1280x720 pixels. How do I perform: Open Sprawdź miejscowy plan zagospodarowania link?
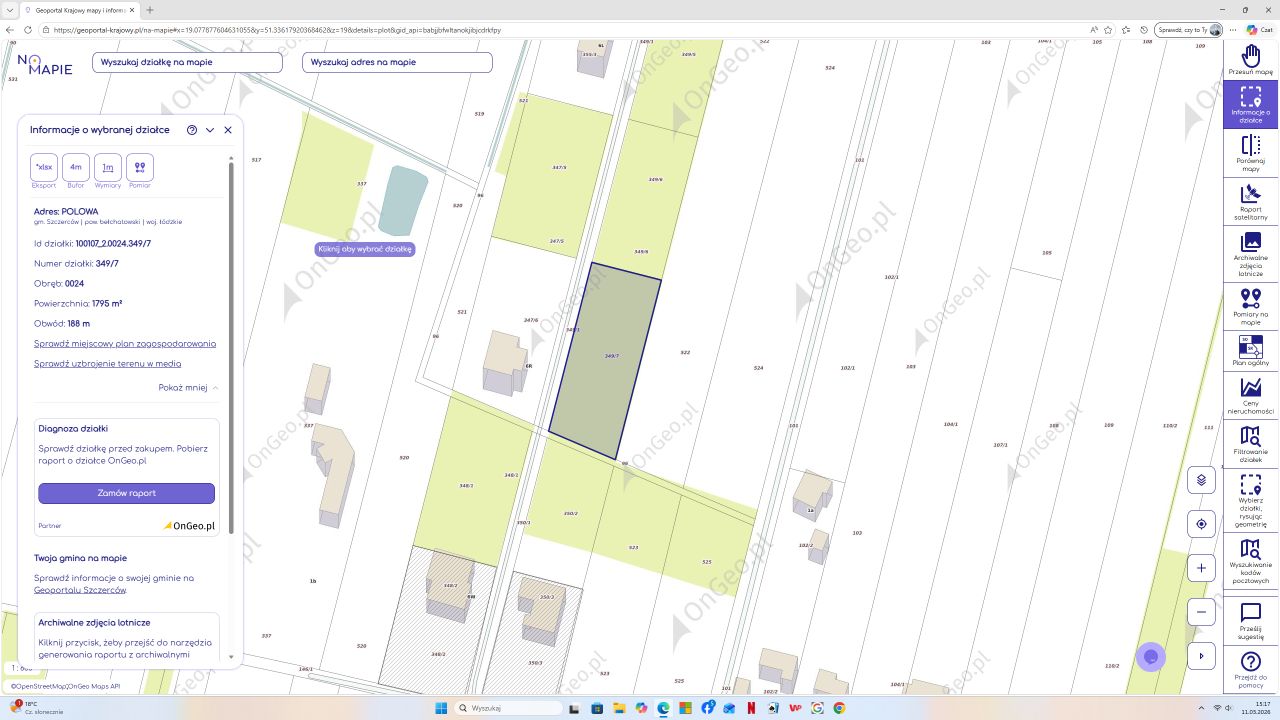tap(125, 344)
